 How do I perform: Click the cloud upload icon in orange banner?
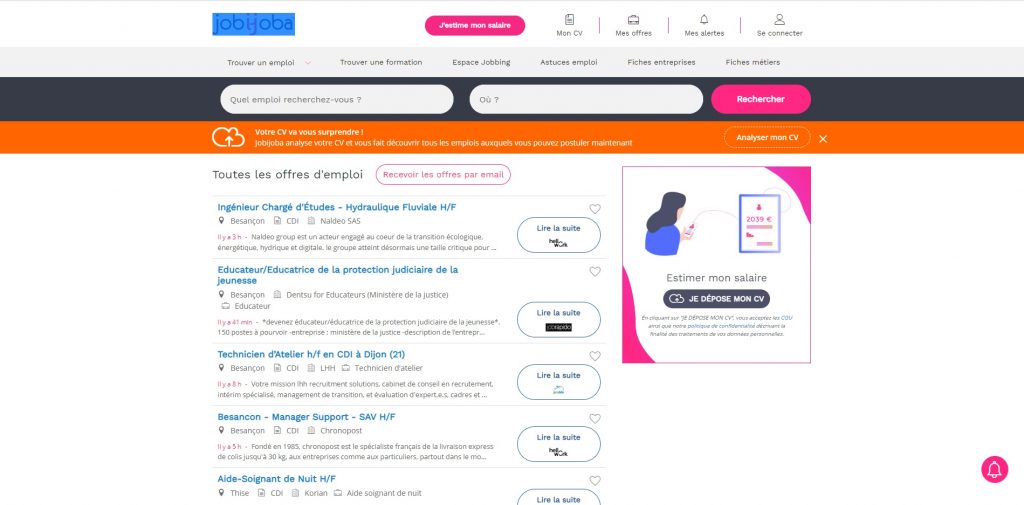point(228,137)
